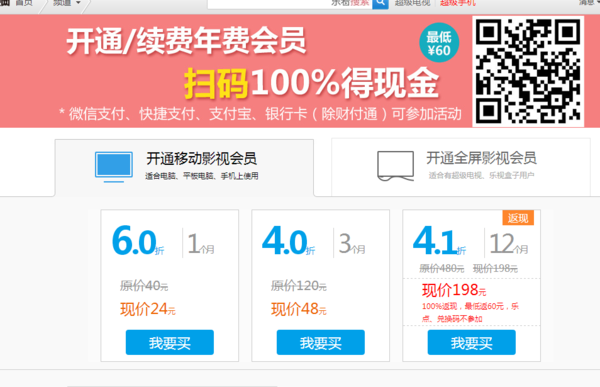Select the 开通移动影视会员 tab
This screenshot has width=600, height=387.
click(x=184, y=168)
